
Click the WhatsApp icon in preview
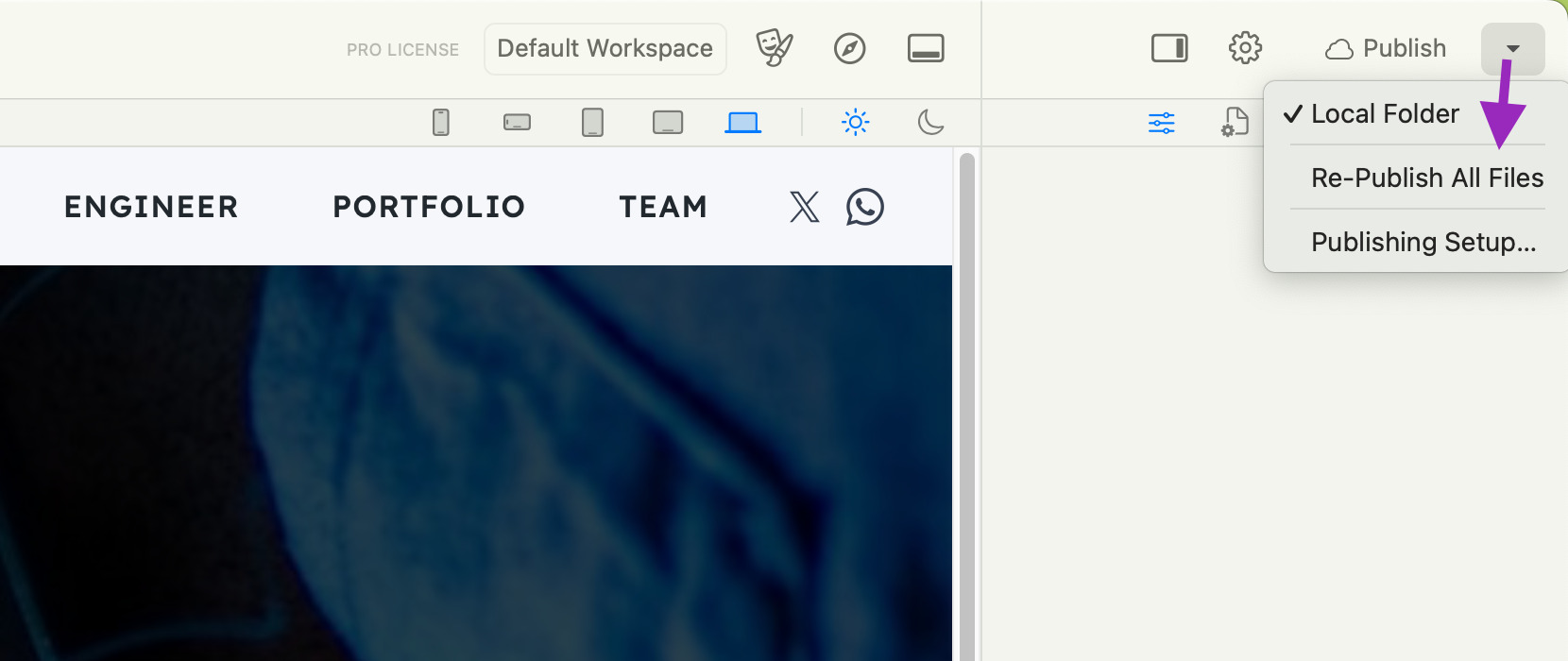[865, 207]
